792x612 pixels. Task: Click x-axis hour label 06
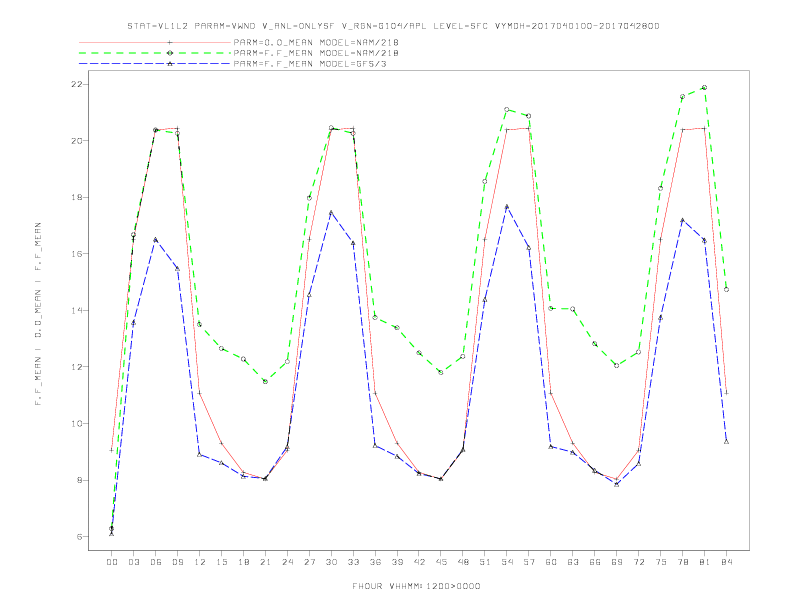tap(156, 562)
